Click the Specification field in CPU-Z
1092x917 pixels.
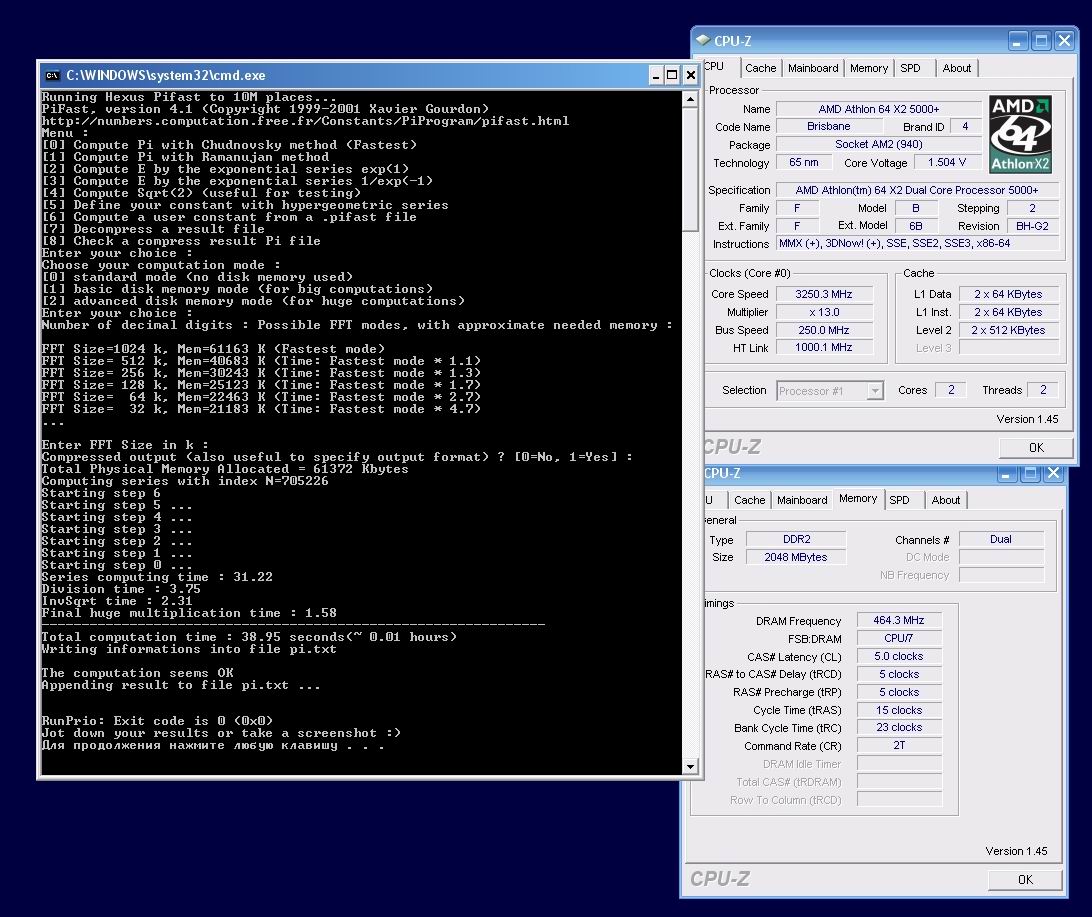(x=917, y=190)
